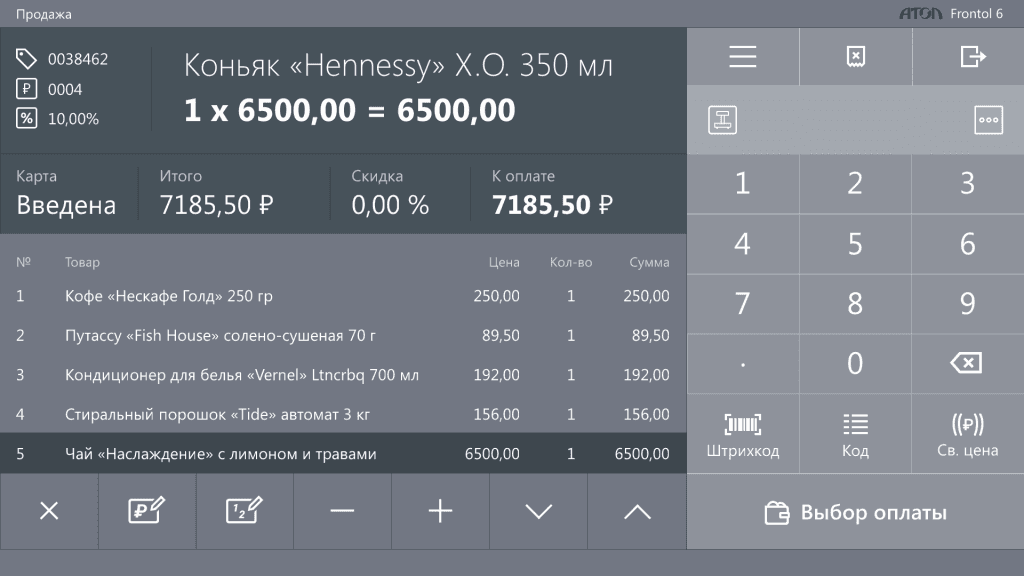The width and height of the screenshot is (1024, 576).
Task: Click the 1 x 6500,00 = 6500,00 calculation line
Action: tap(349, 110)
